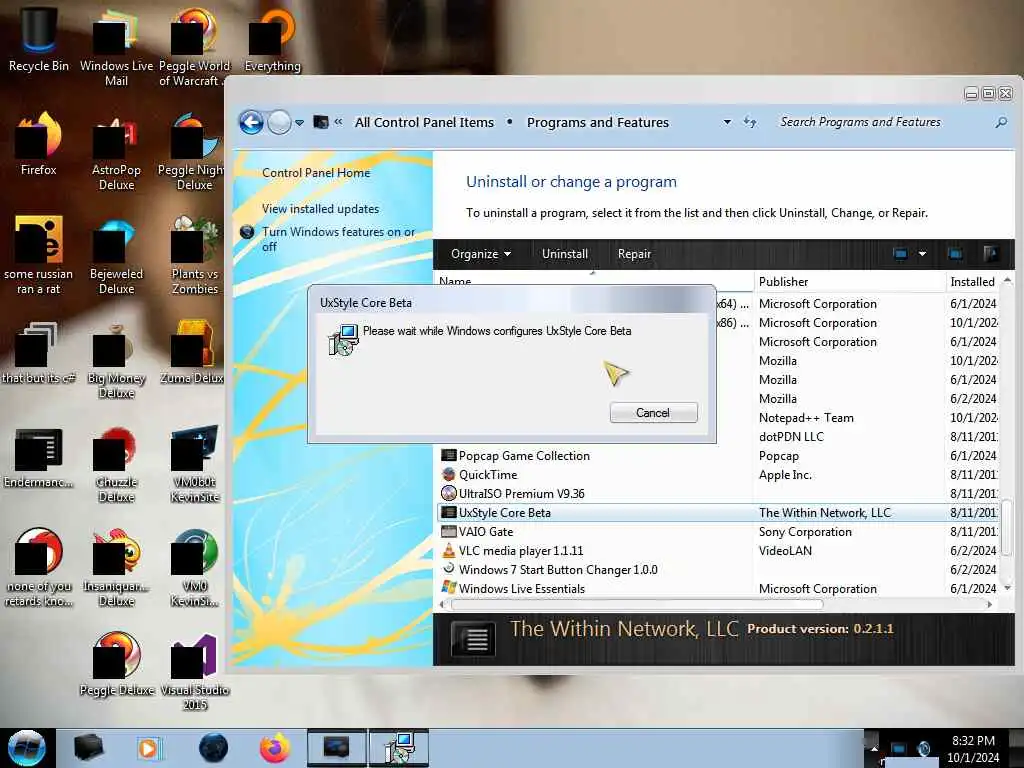Image resolution: width=1024 pixels, height=768 pixels.
Task: Select Peggle World of Warcraft desktop icon
Action: tap(195, 47)
